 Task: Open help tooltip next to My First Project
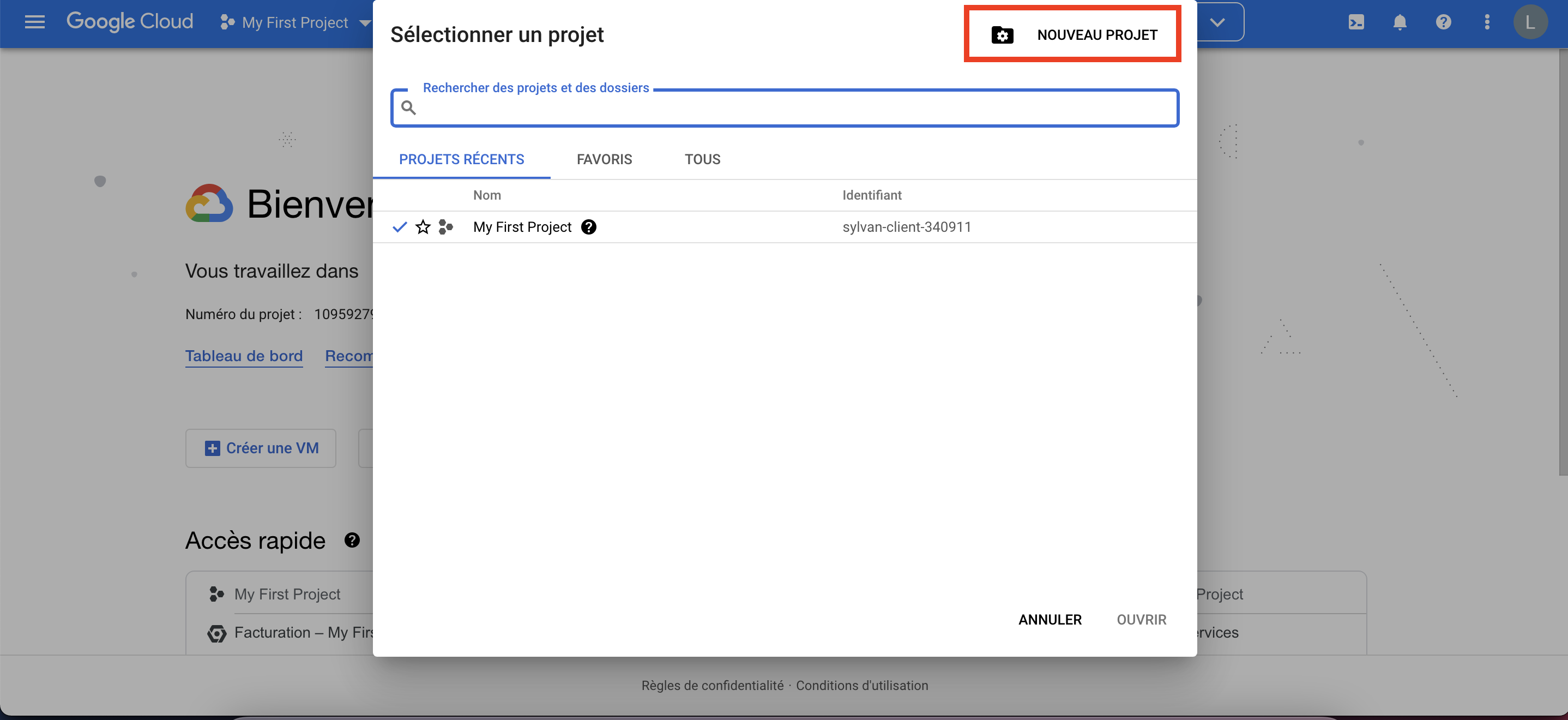point(589,227)
